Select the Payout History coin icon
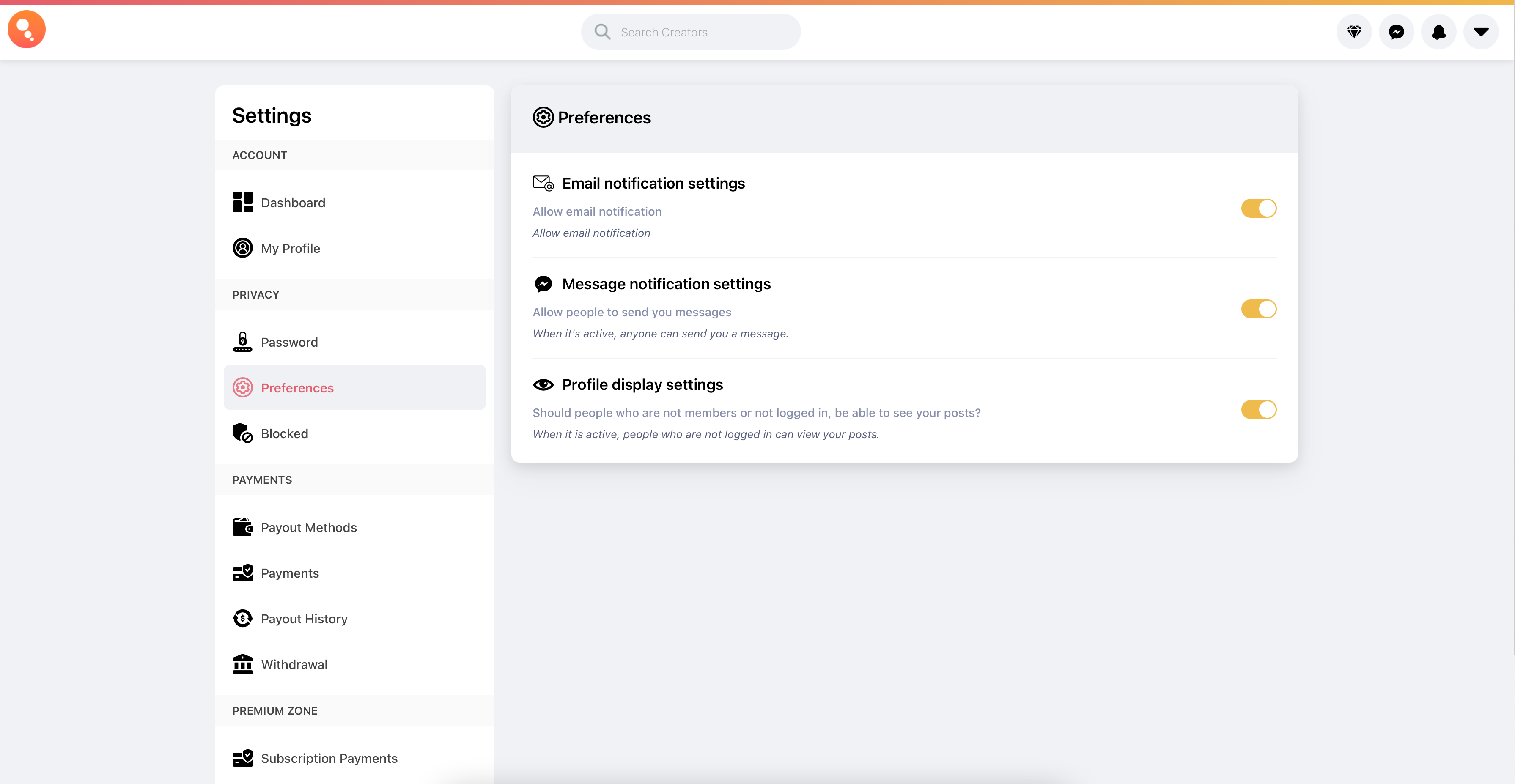 point(242,618)
